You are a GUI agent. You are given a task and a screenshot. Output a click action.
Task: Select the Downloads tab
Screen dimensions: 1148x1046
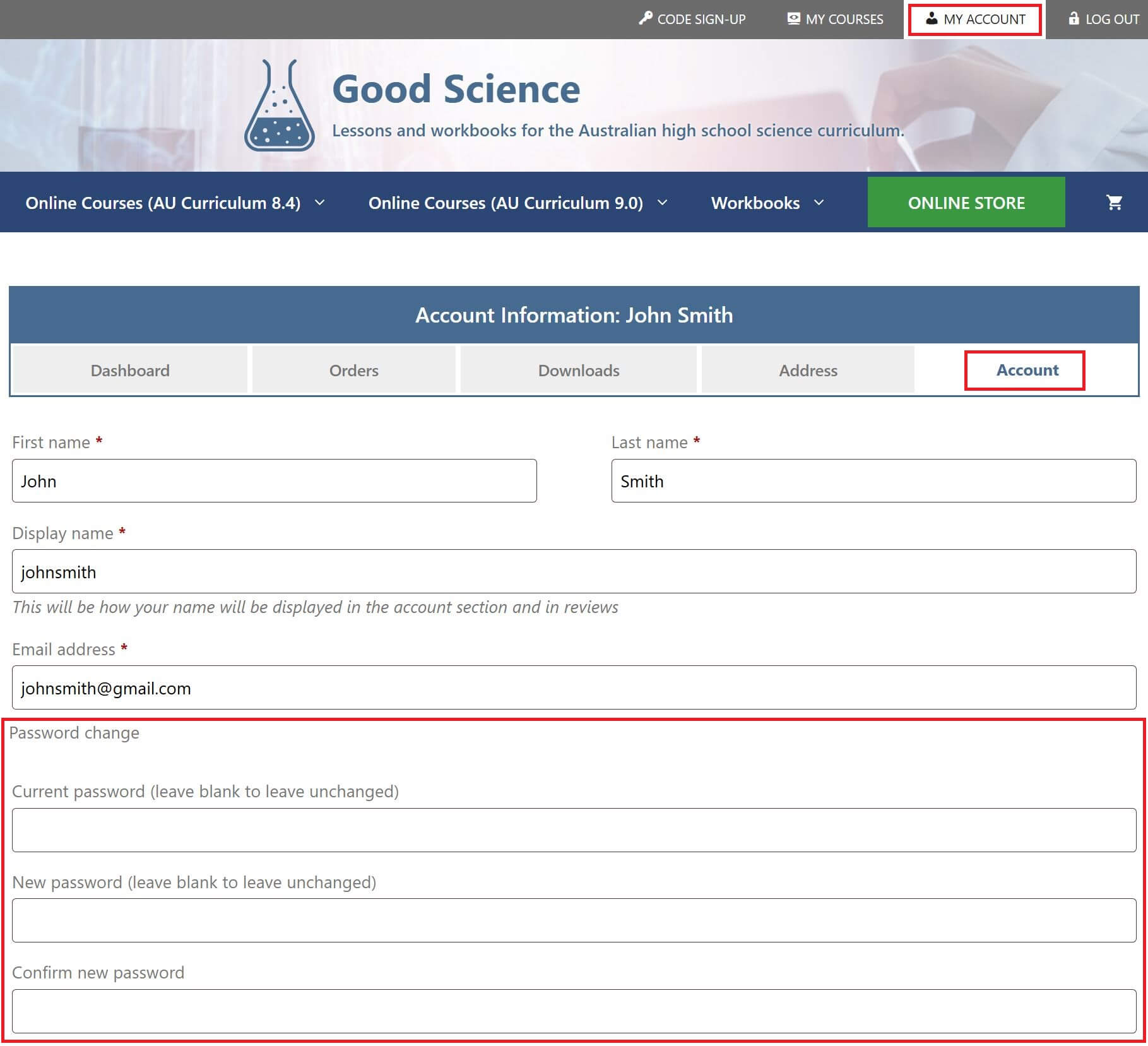(578, 370)
